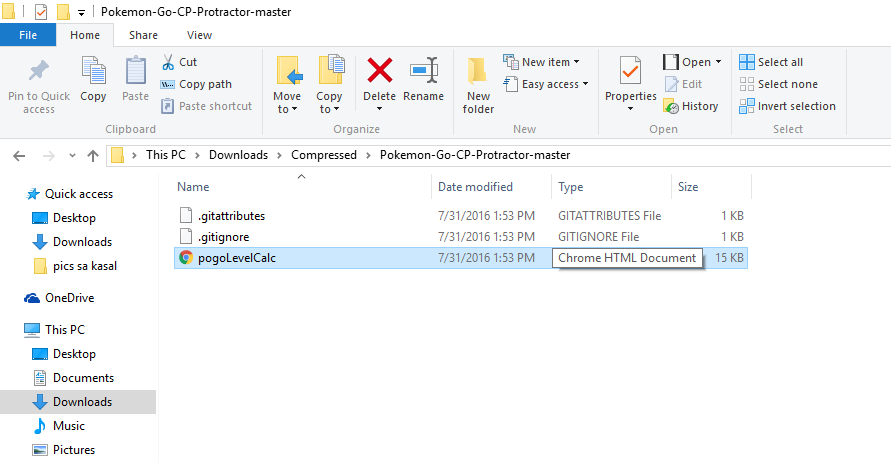Open Music under This PC

click(68, 426)
